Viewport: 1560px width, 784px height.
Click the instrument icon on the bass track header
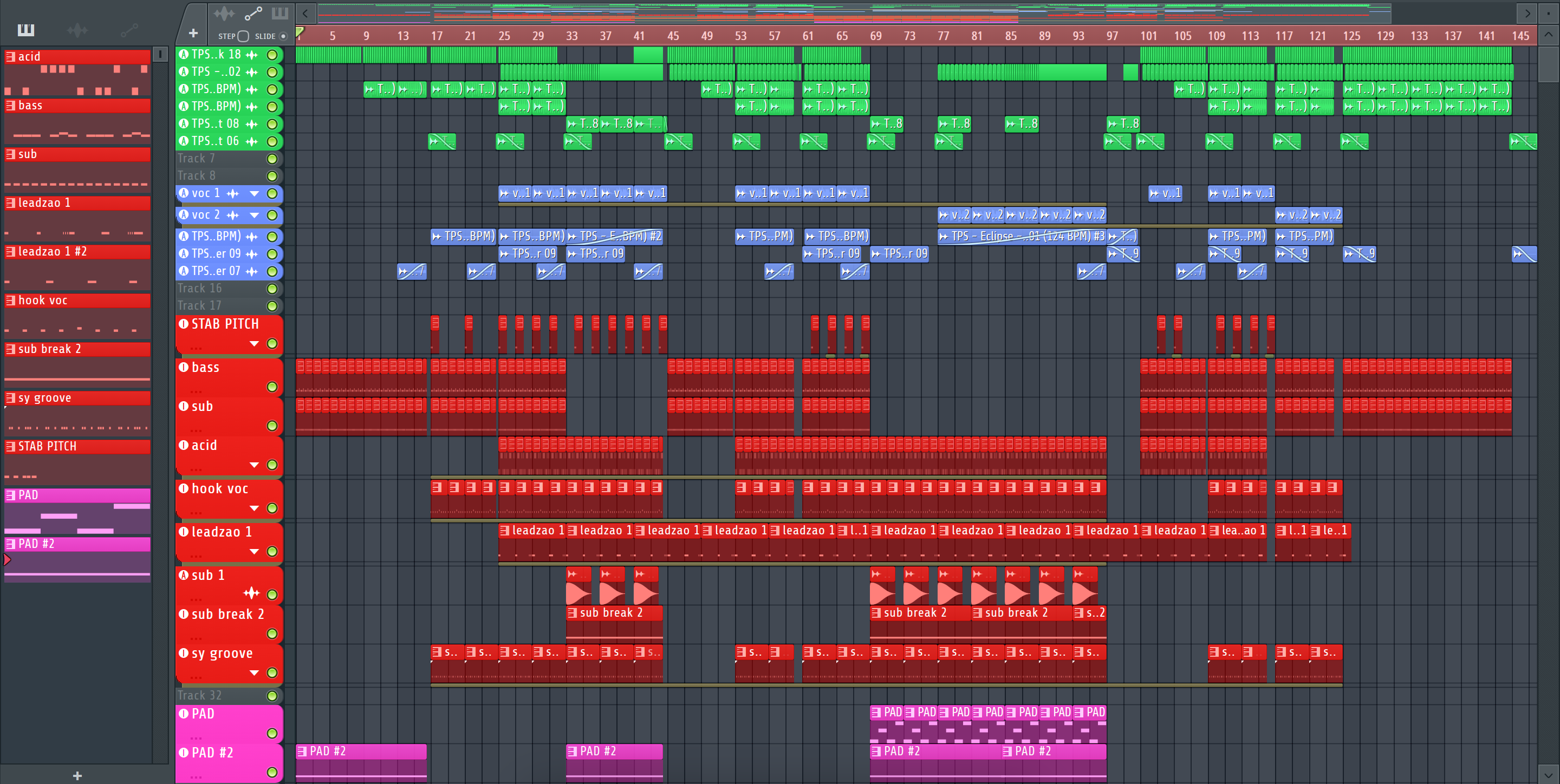pos(184,367)
